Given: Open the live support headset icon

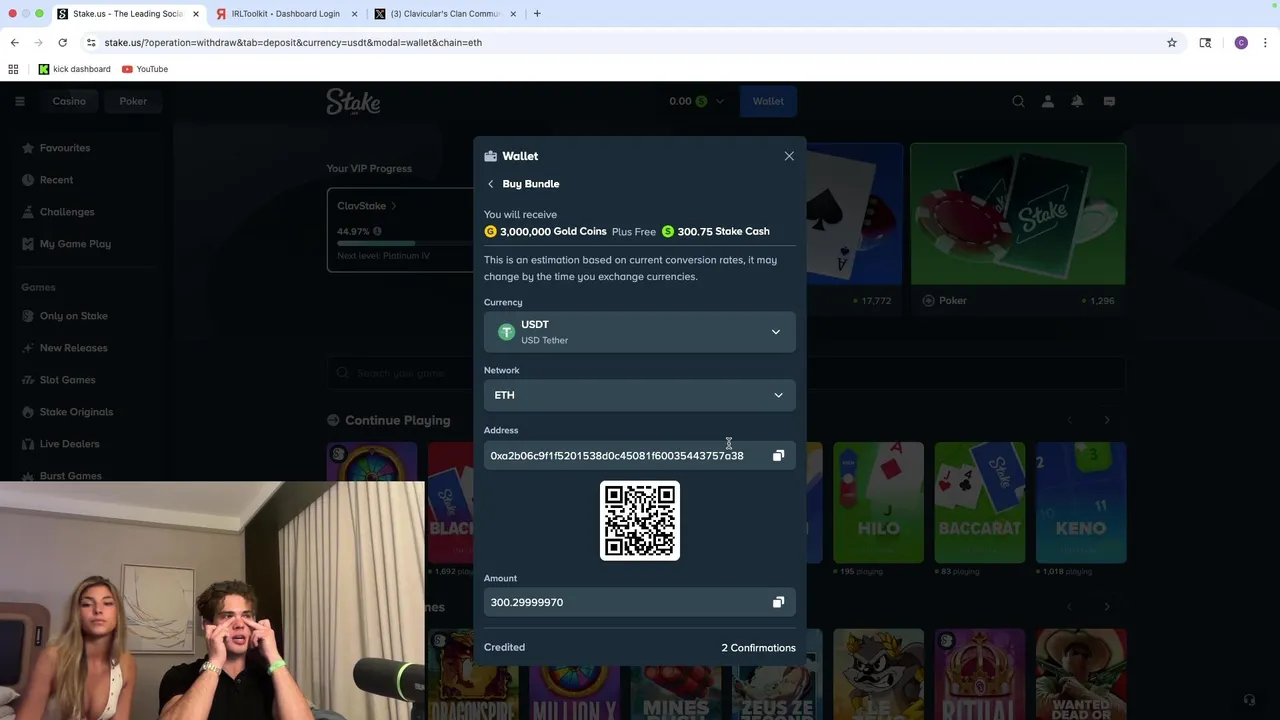Looking at the screenshot, I should [x=1249, y=700].
